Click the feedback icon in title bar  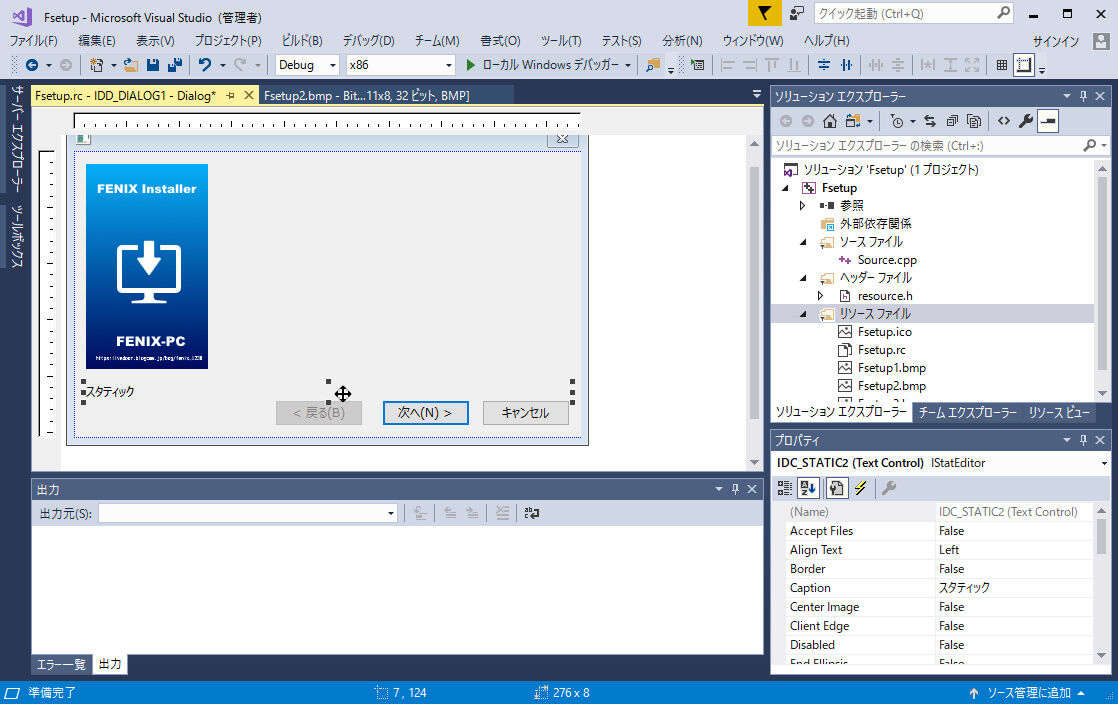pos(797,13)
